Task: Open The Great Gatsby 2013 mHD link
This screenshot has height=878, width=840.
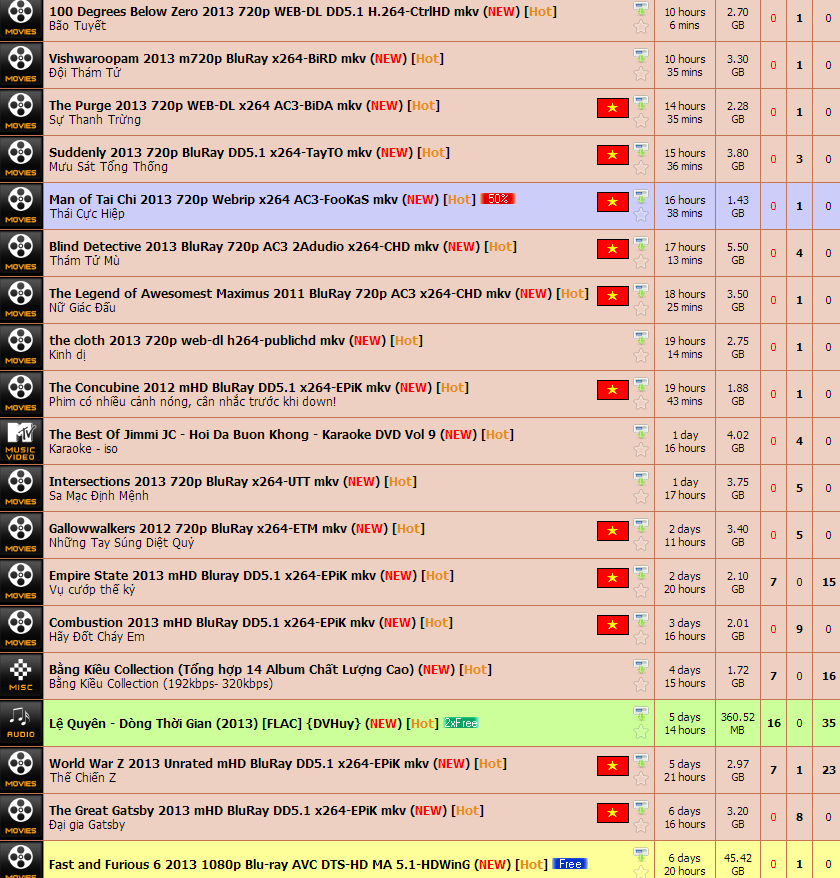Action: tap(227, 811)
